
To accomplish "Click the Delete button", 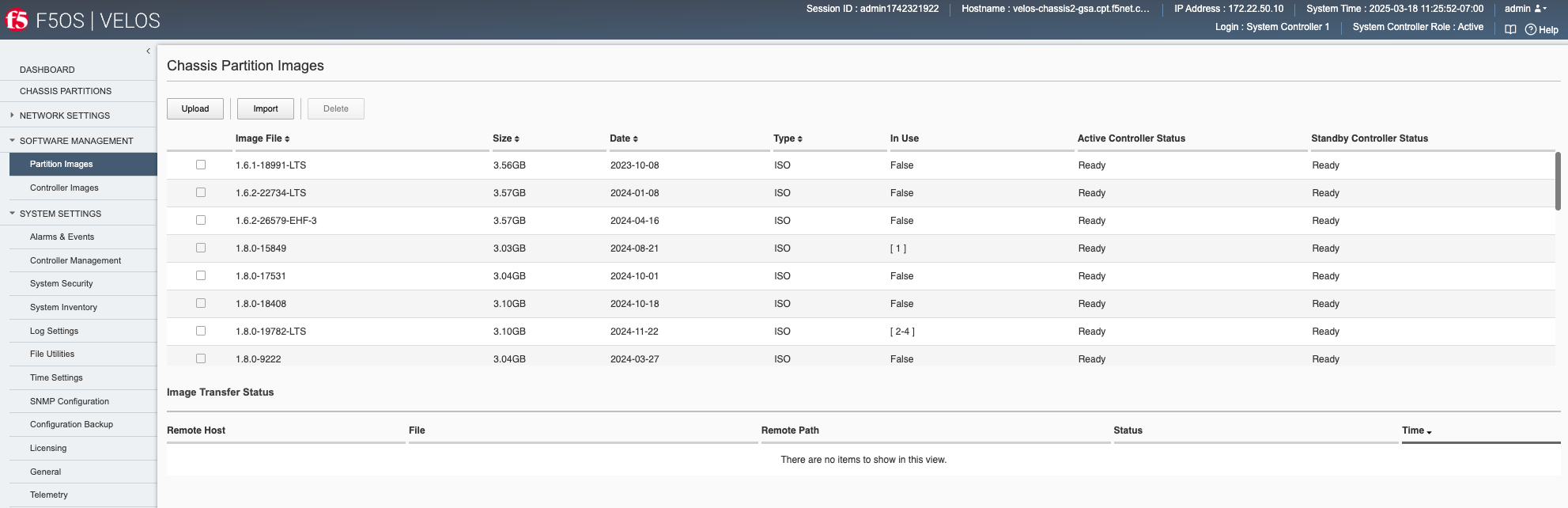I will pyautogui.click(x=336, y=108).
